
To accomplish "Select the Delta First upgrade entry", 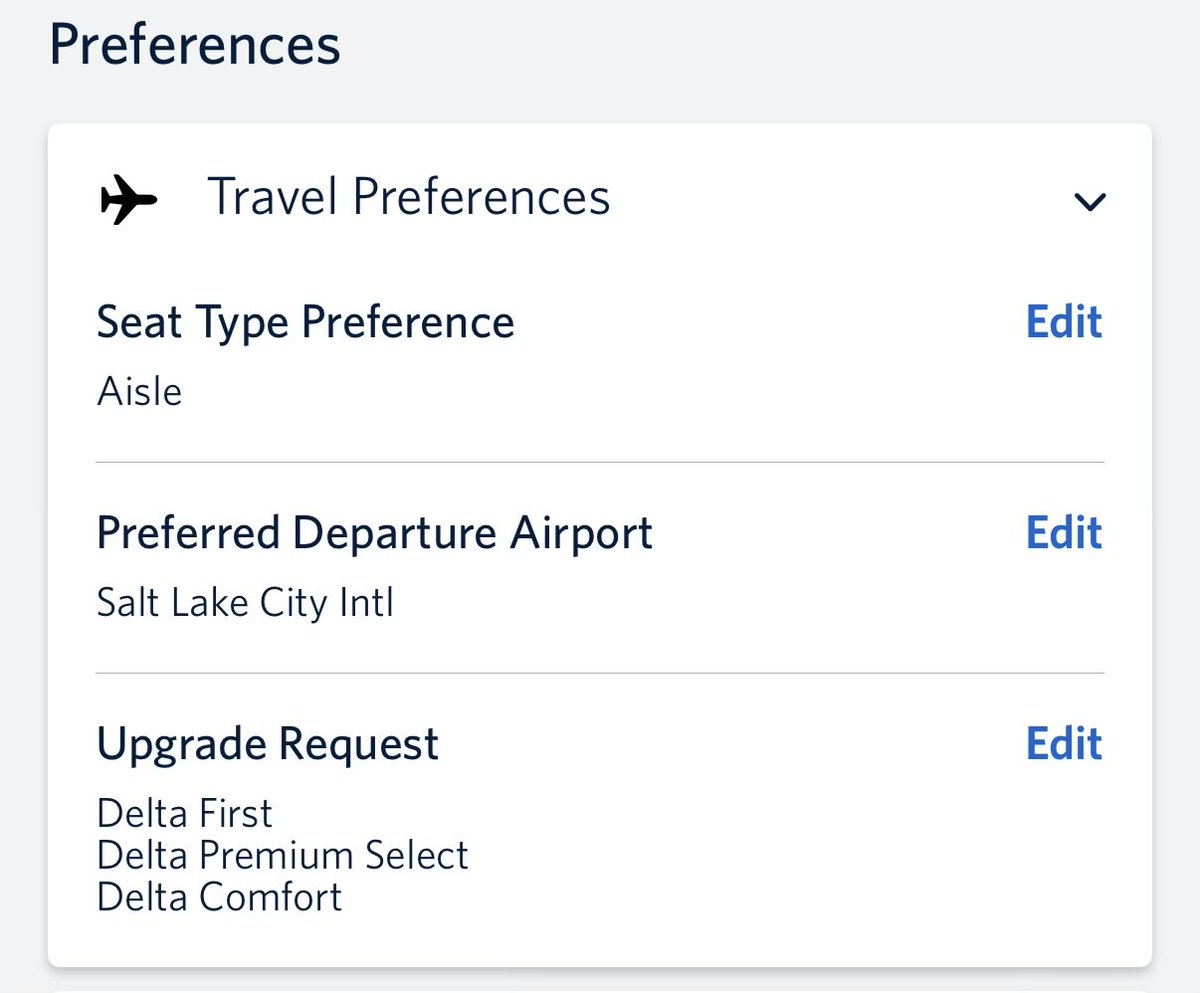I will (185, 814).
